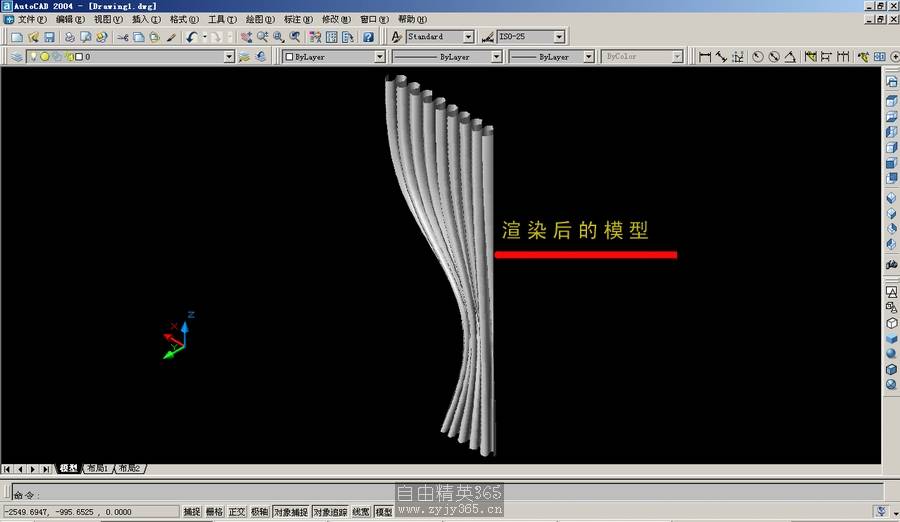The height and width of the screenshot is (522, 900).
Task: Click the 线宽 lineweight button
Action: point(360,512)
